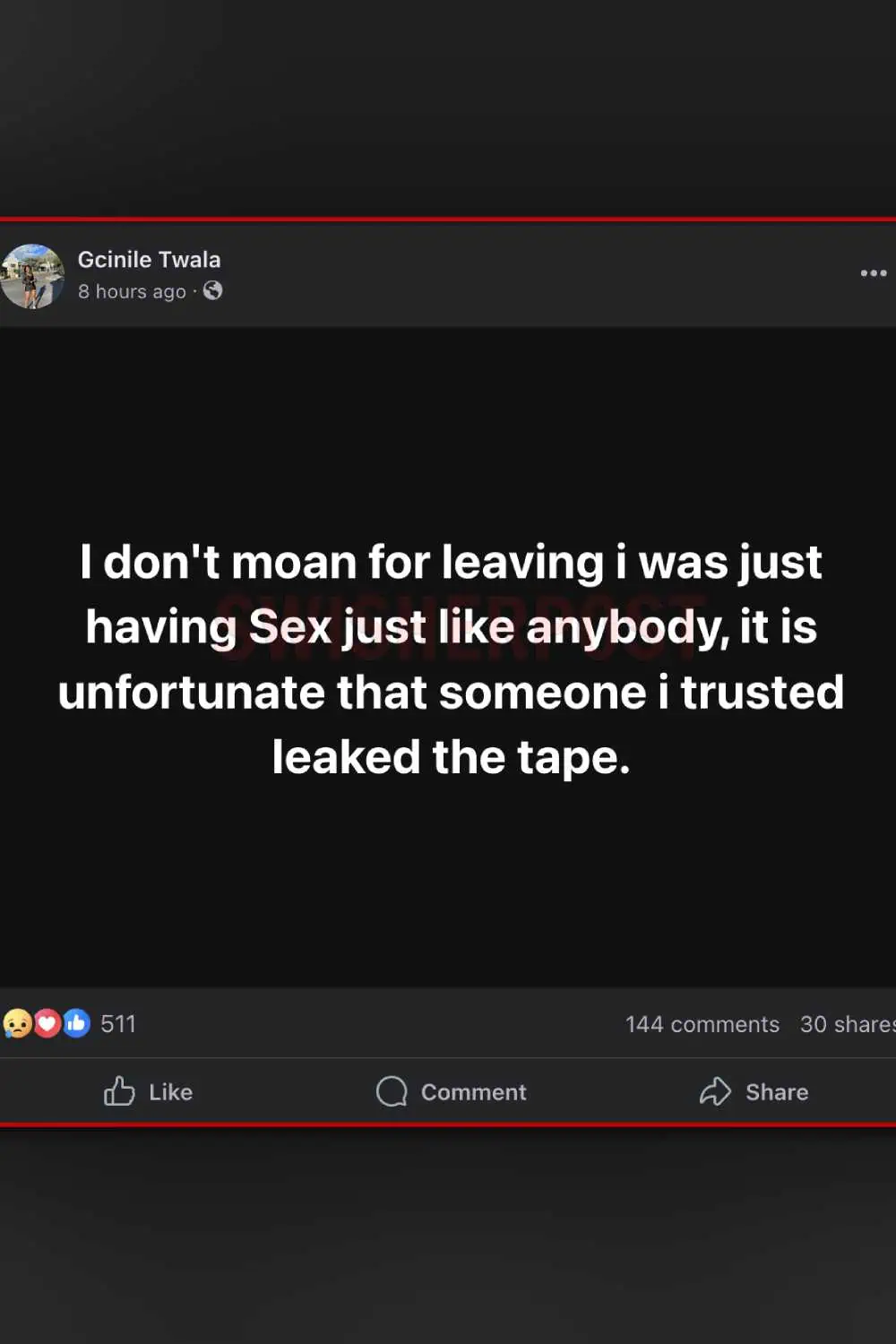Image resolution: width=896 pixels, height=1344 pixels.
Task: Click the red heart reaction icon
Action: tap(47, 1023)
